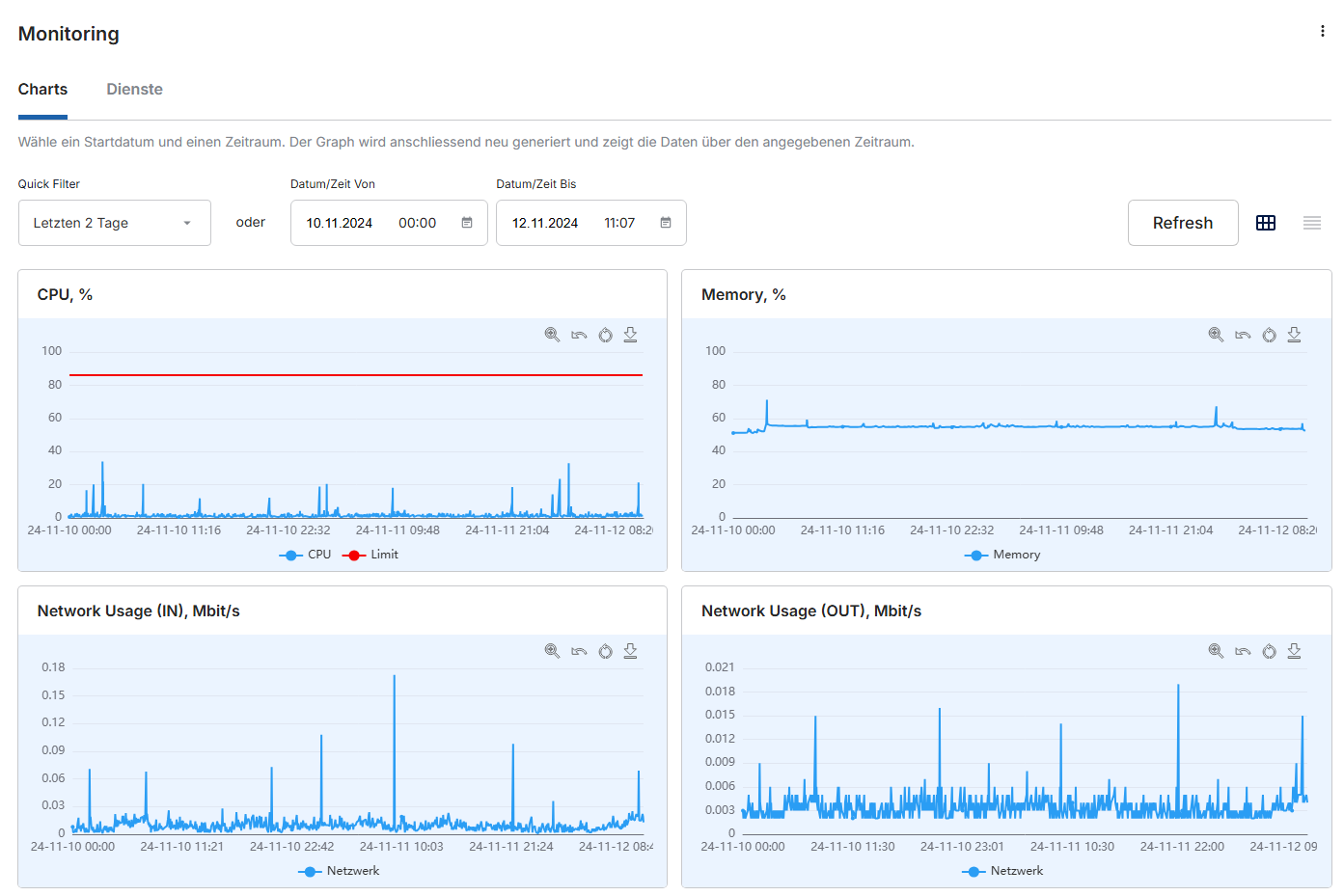Toggle Memory series in legend
Viewport: 1344px width, 896px height.
click(x=1002, y=555)
